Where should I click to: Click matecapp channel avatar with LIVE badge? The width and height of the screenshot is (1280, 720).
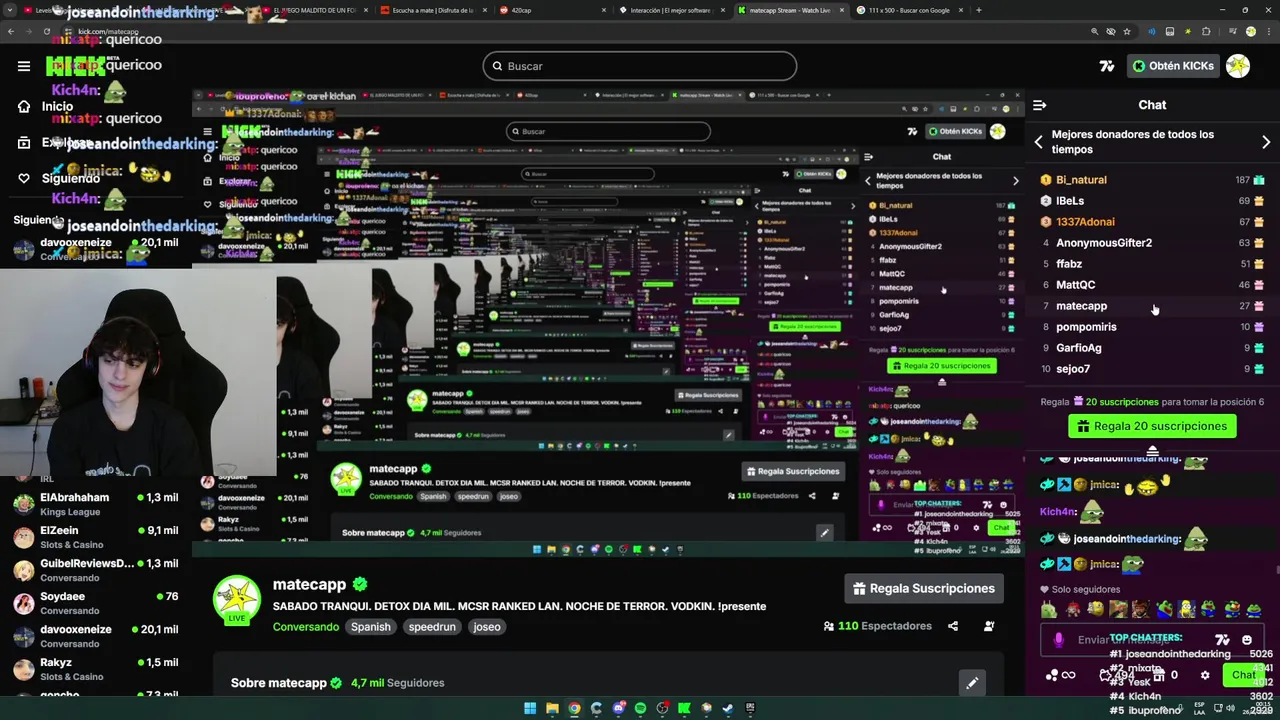(237, 599)
